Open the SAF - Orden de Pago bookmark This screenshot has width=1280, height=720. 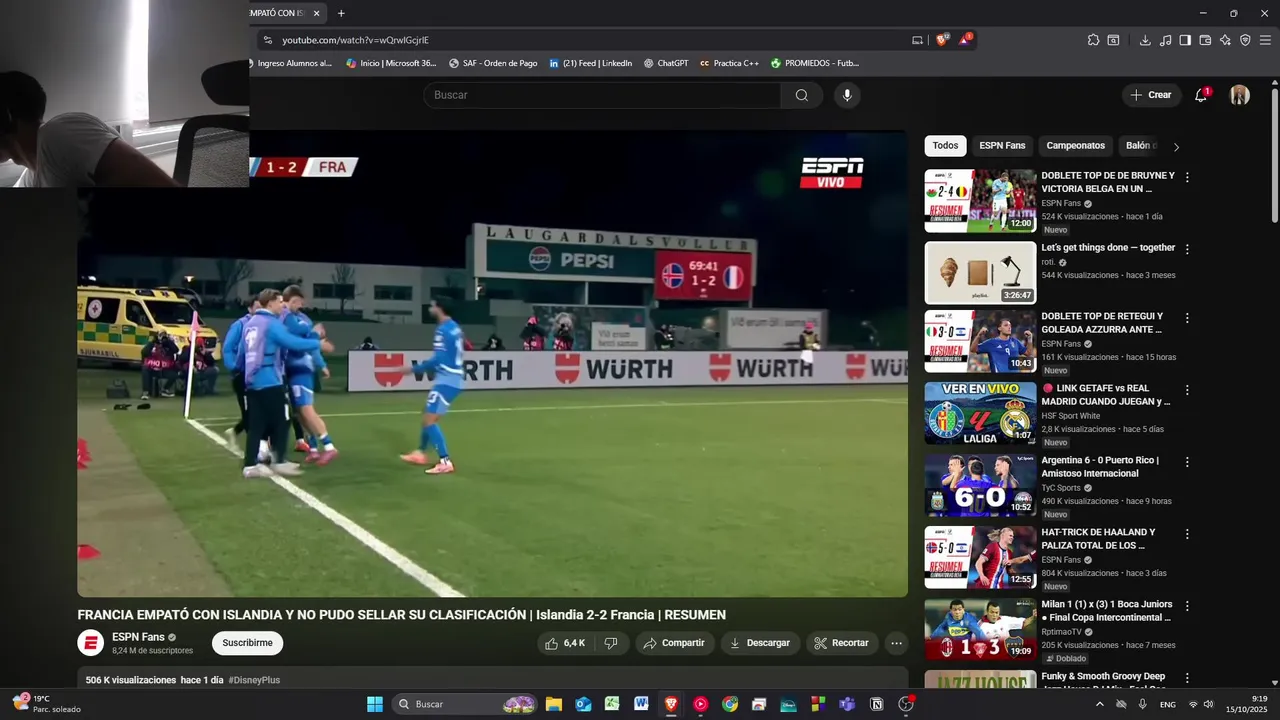[493, 63]
